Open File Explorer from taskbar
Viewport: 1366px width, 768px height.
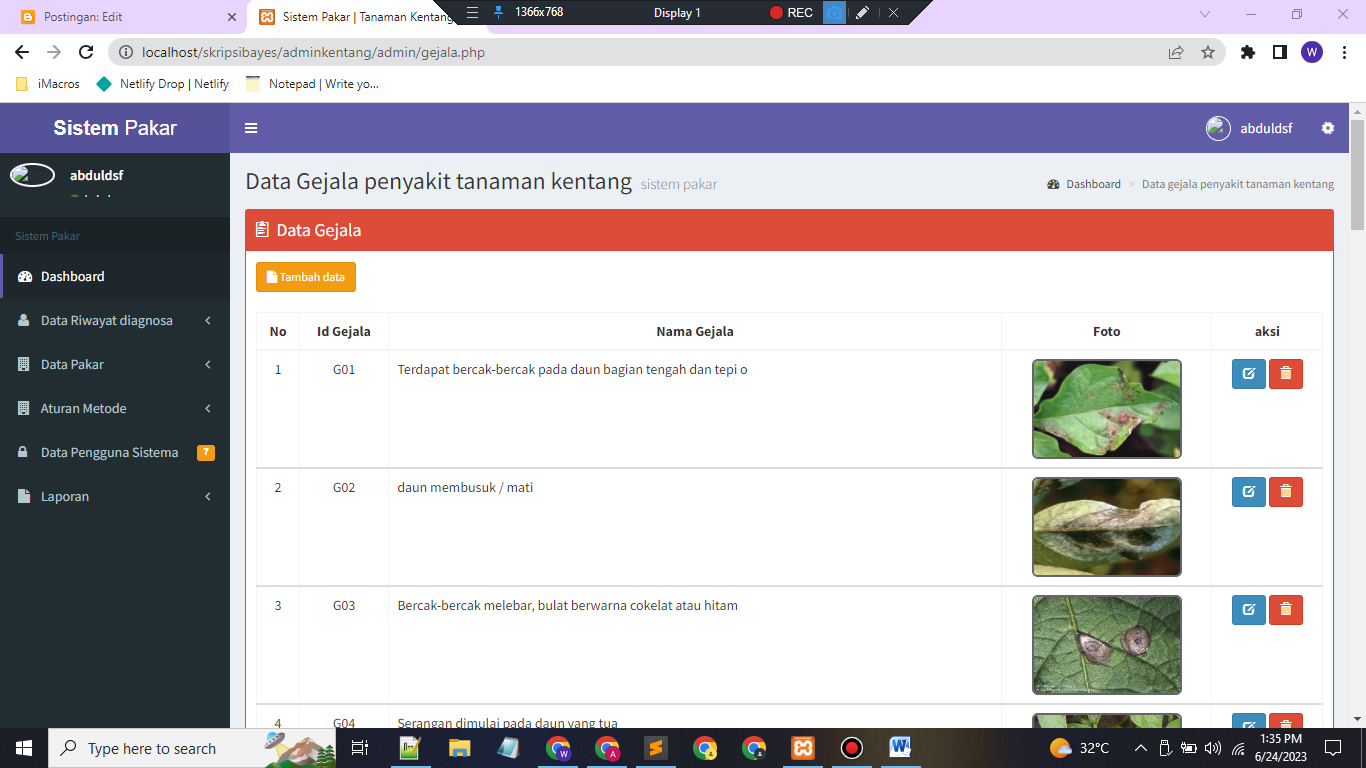(460, 748)
